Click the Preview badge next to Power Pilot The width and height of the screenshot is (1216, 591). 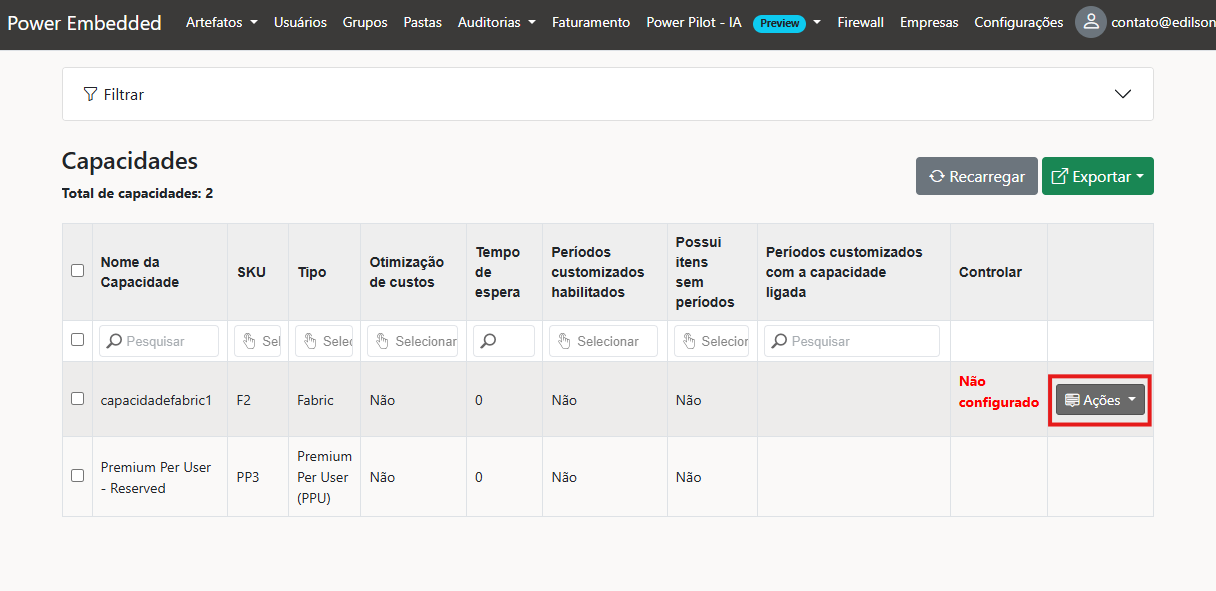[x=779, y=23]
